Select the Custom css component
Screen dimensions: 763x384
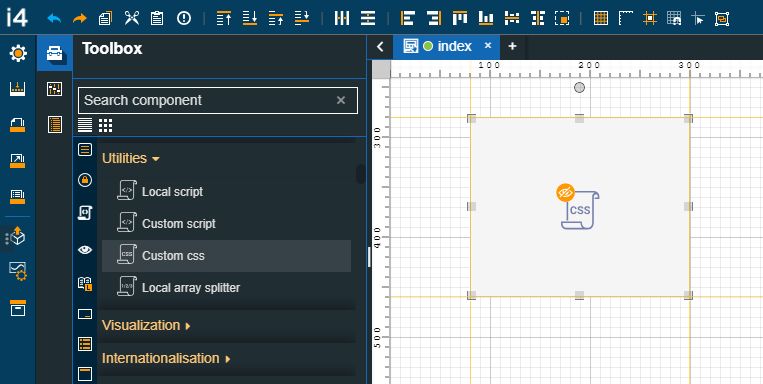pyautogui.click(x=226, y=256)
